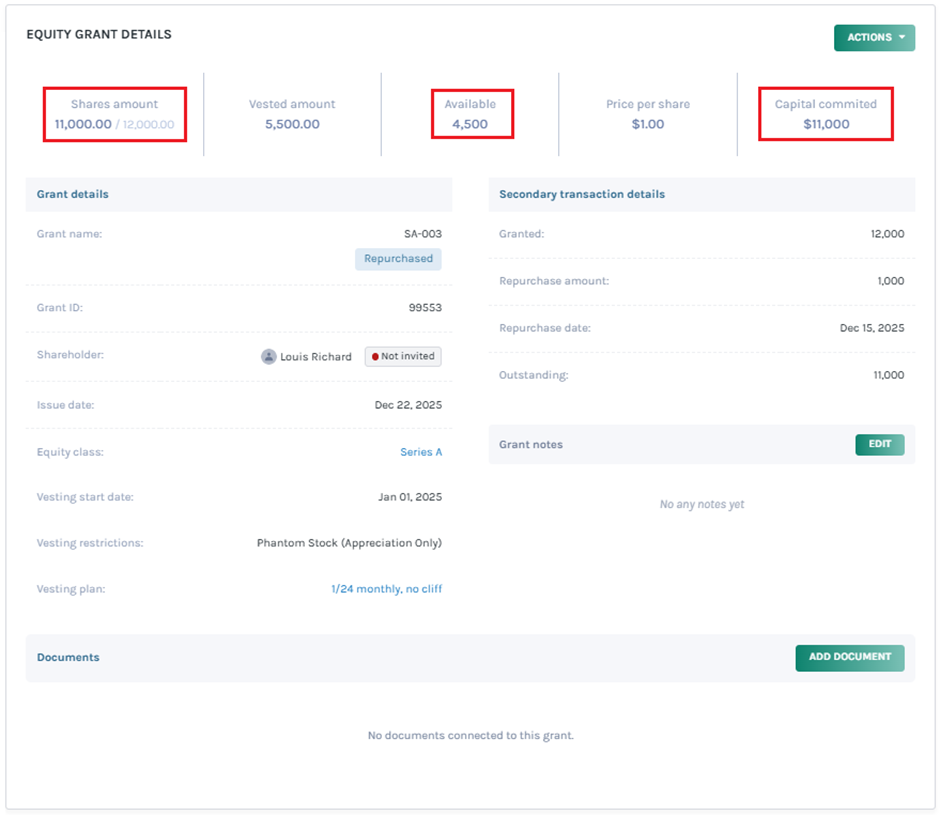
Task: Open the ACTIONS dropdown menu
Action: point(874,38)
